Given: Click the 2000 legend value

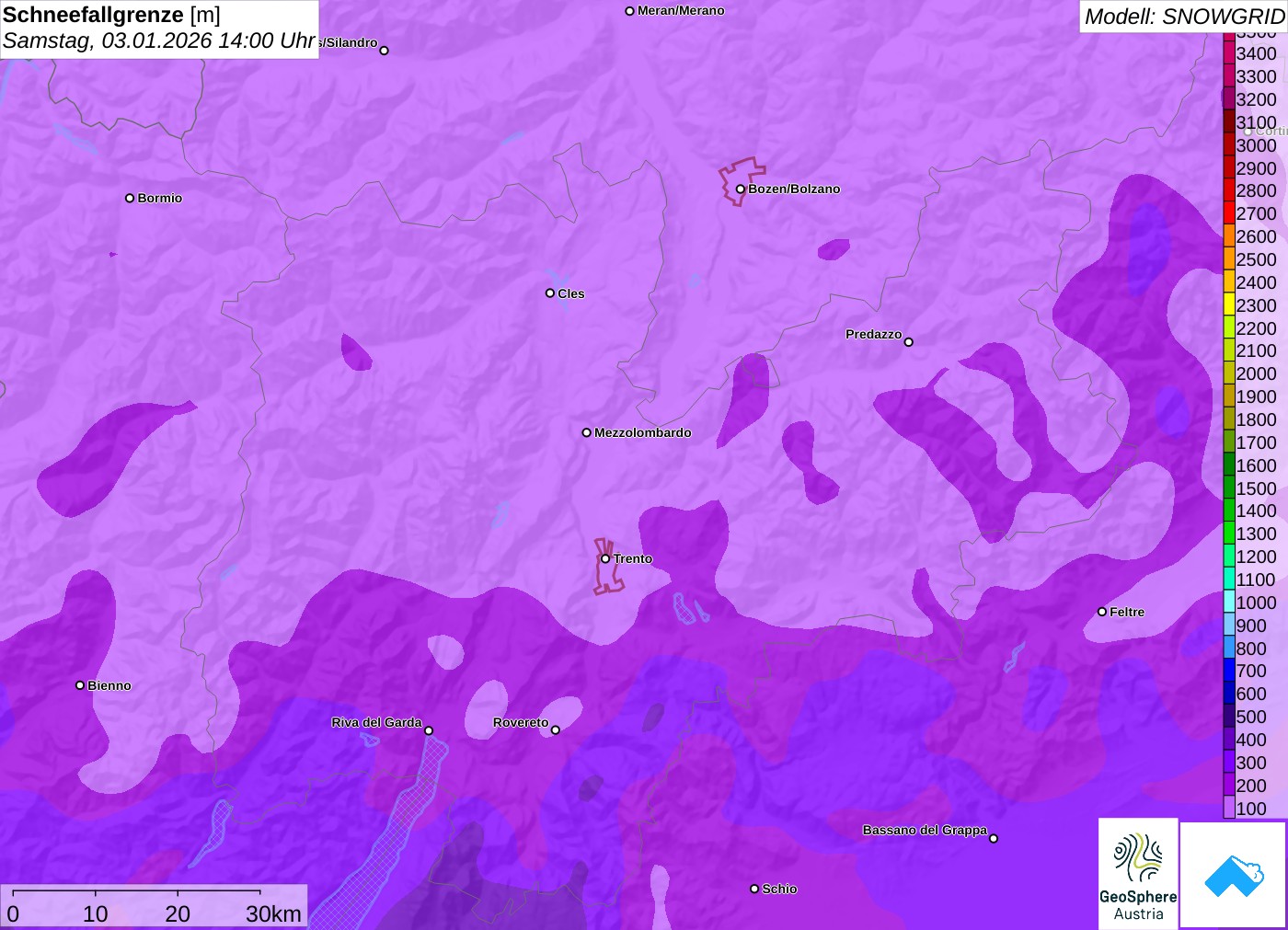Looking at the screenshot, I should [x=1256, y=373].
